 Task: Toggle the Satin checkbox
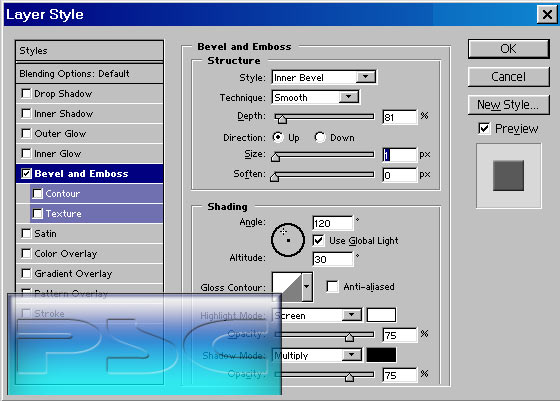tap(26, 234)
